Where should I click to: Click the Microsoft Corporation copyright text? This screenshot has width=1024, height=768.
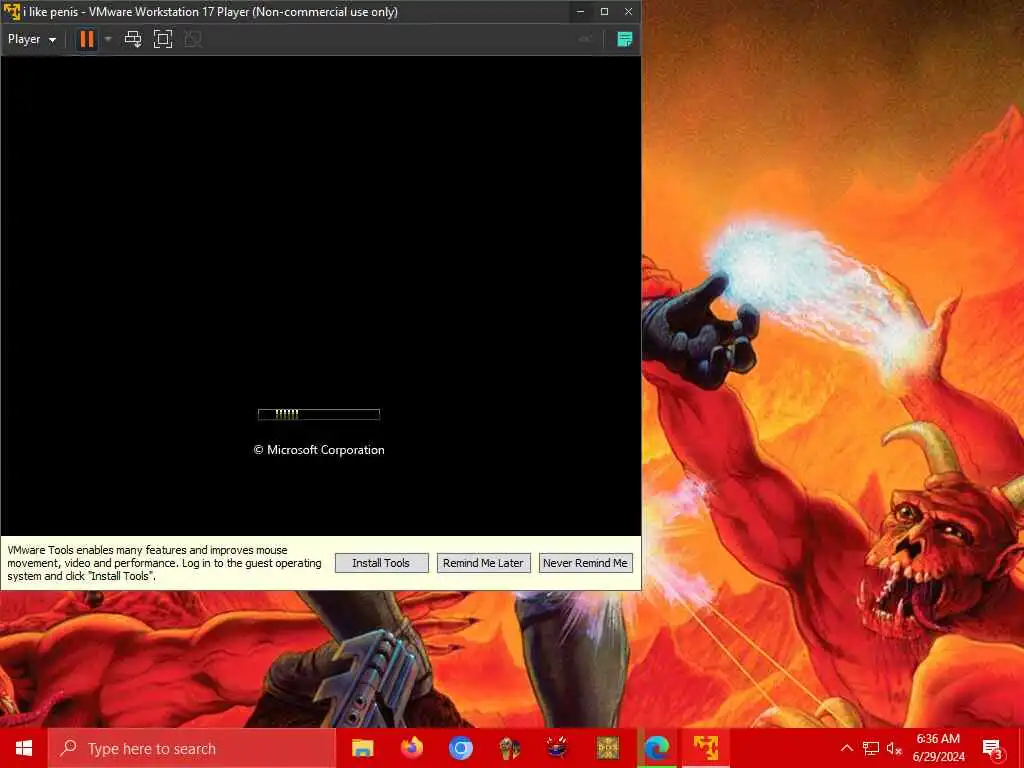click(x=319, y=450)
